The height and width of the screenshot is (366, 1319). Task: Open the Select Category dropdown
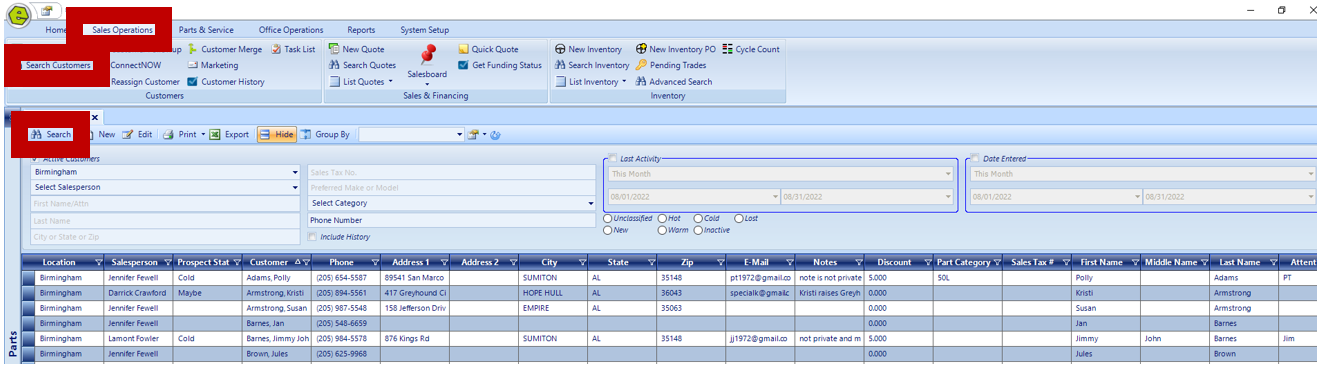[590, 203]
